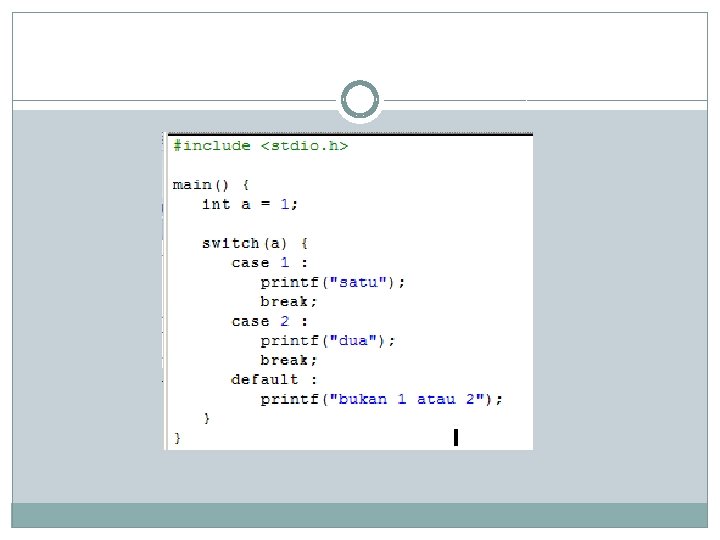
Task: Click the break; after printf dua
Action: (289, 360)
